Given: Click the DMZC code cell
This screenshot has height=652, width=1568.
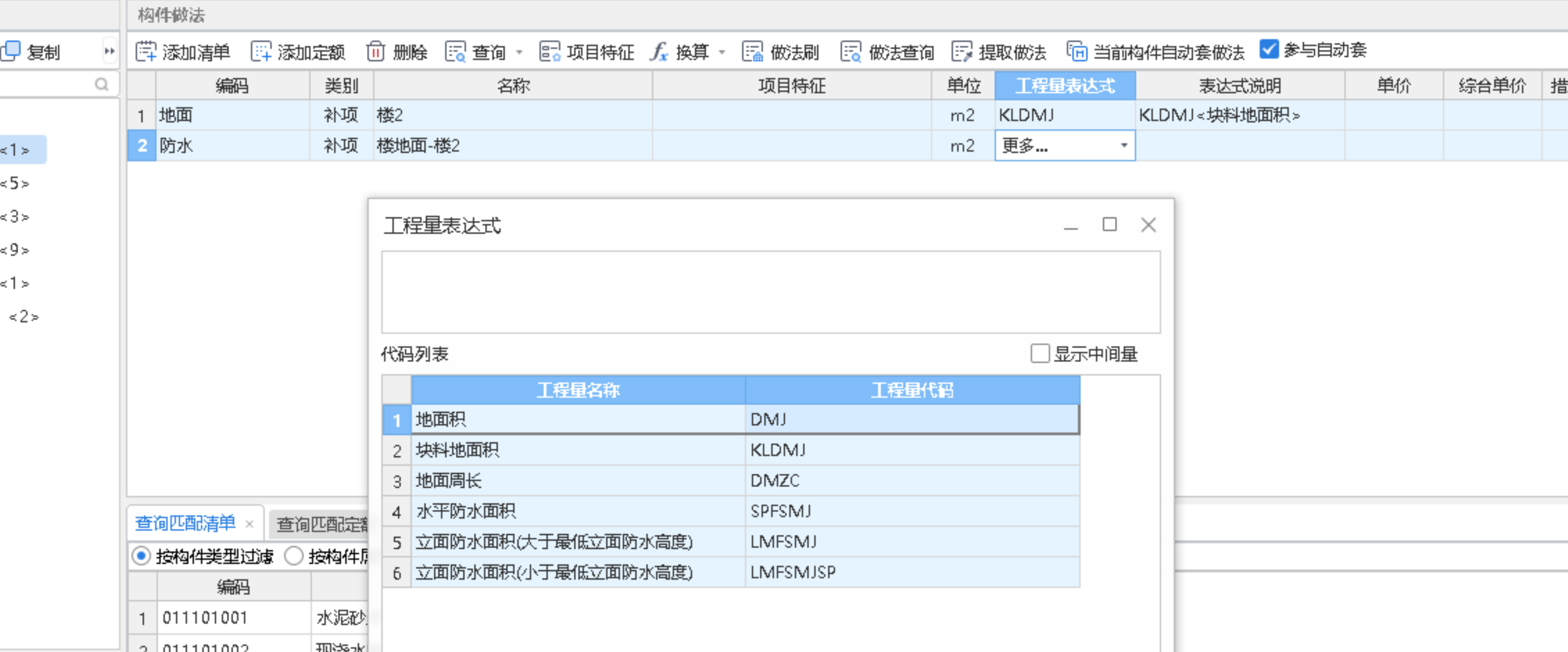Looking at the screenshot, I should point(912,480).
